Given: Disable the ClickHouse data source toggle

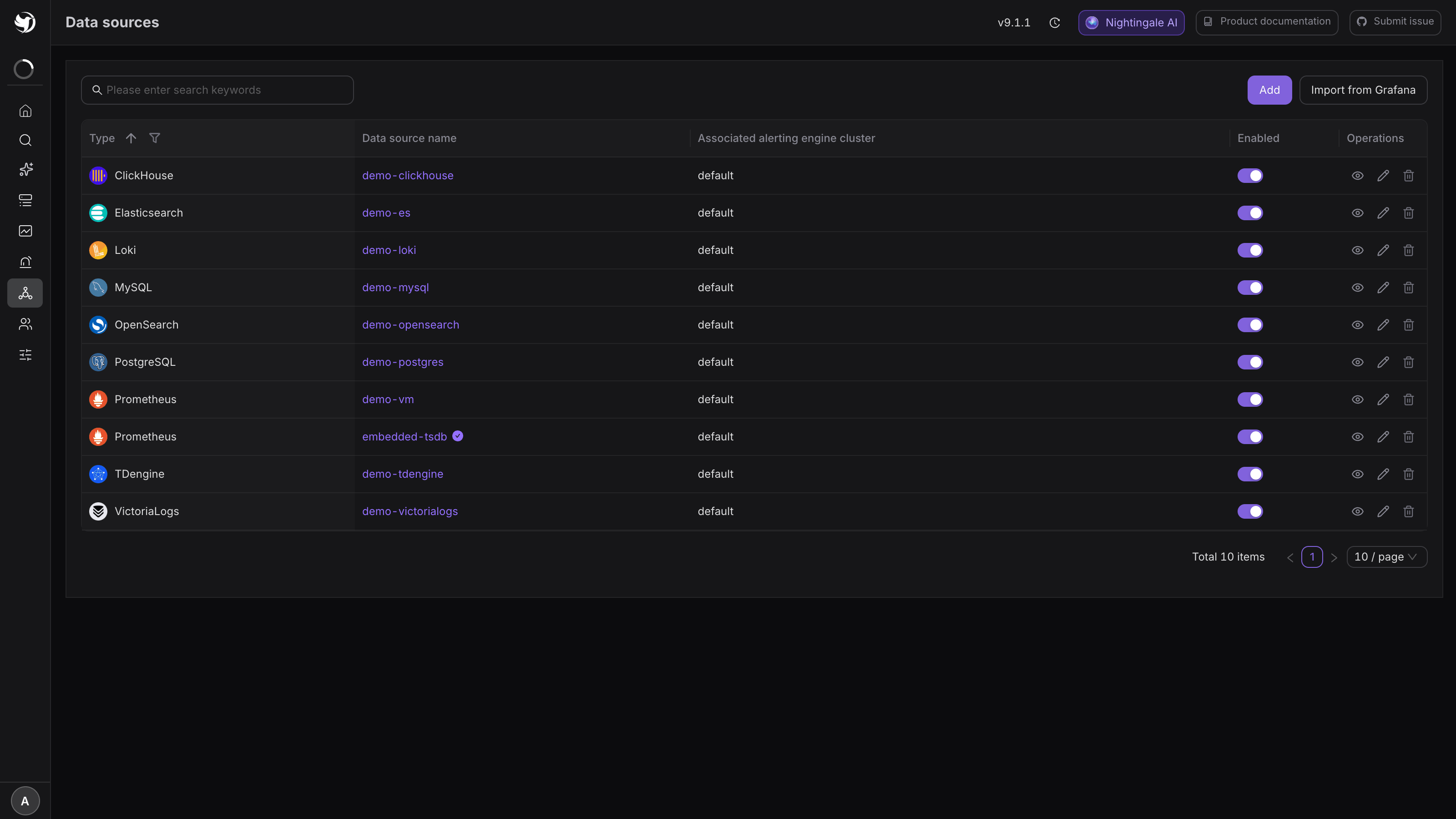Looking at the screenshot, I should point(1250,176).
